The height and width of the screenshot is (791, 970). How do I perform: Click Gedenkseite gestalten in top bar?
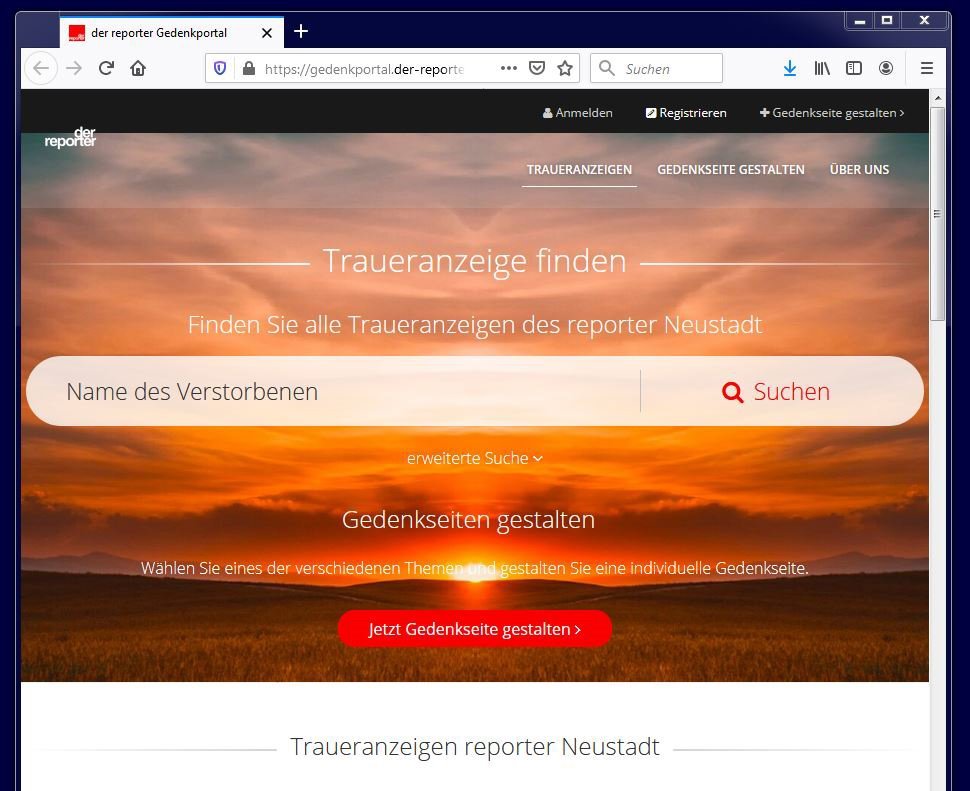[x=832, y=113]
